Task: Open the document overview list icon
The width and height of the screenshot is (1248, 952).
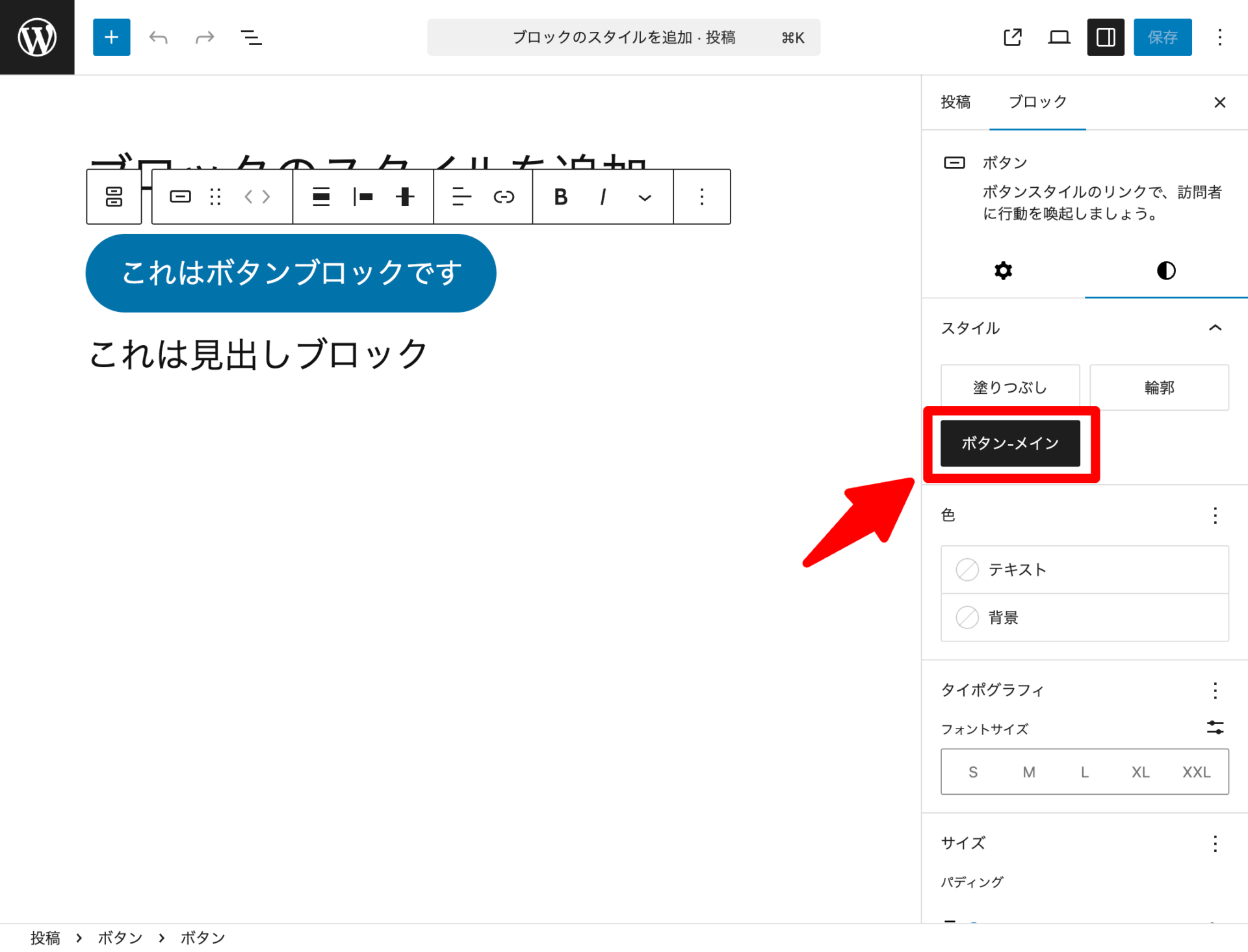Action: [251, 37]
